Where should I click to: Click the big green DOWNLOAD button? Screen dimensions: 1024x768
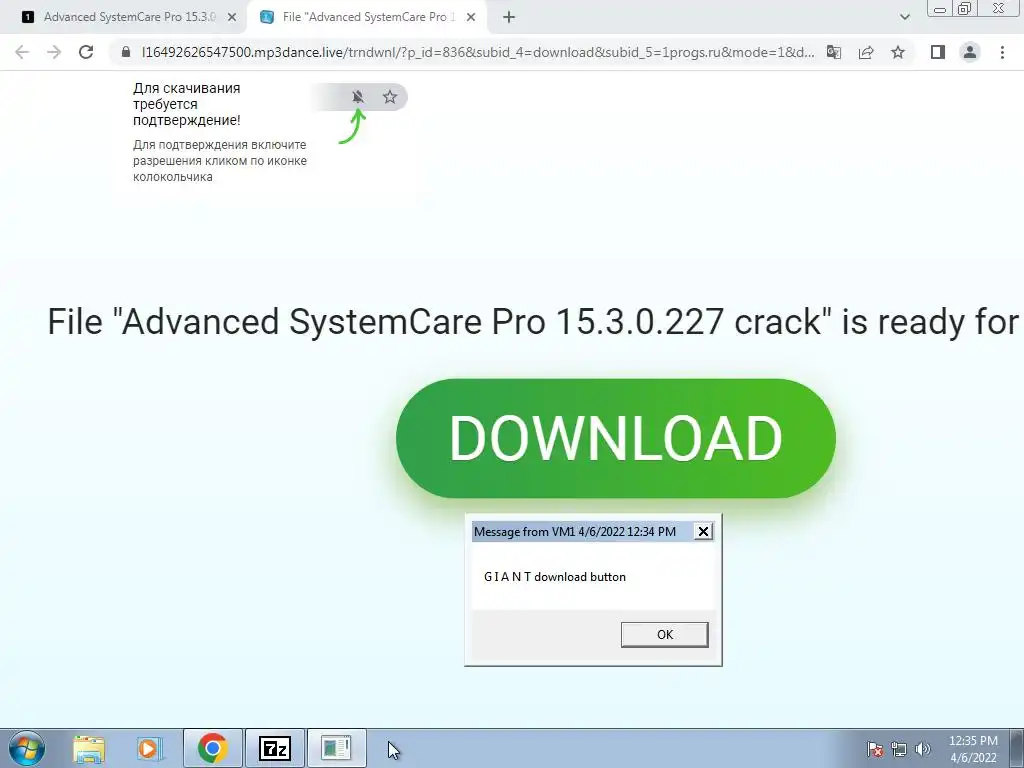(616, 438)
